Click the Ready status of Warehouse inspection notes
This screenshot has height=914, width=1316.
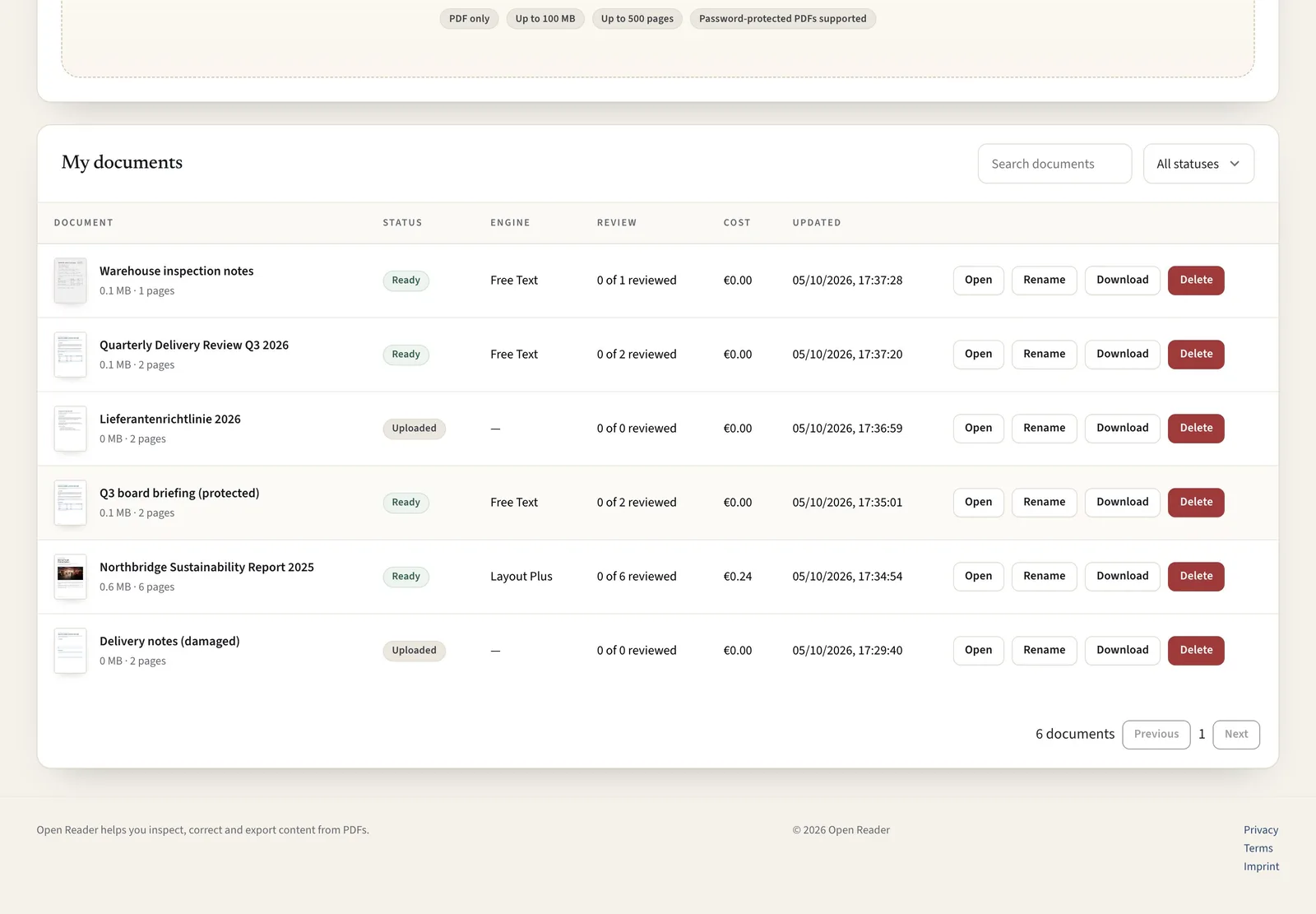tap(405, 281)
